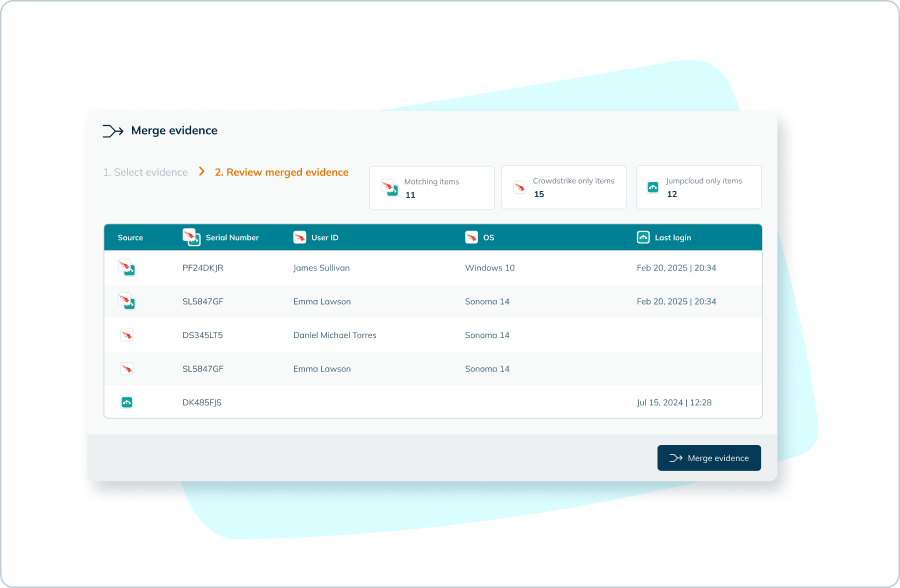Click the Matching items count 11

pos(410,195)
